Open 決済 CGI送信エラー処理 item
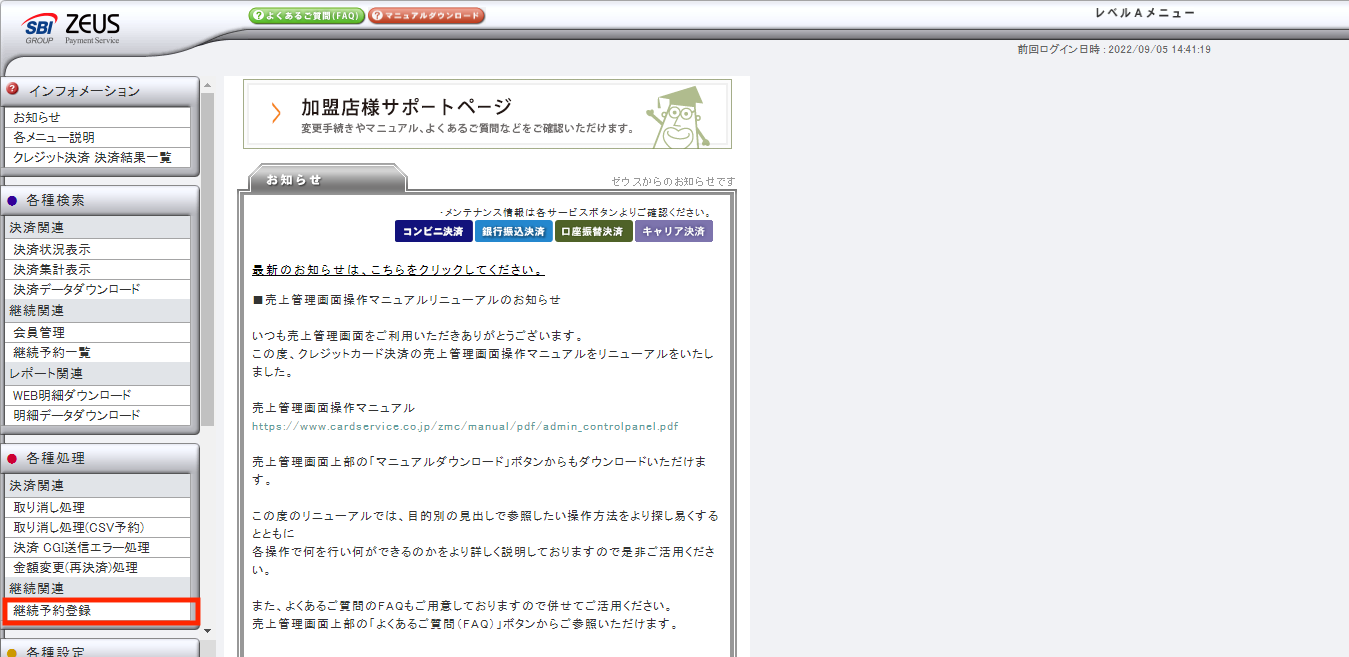The height and width of the screenshot is (657, 1349). (x=97, y=547)
